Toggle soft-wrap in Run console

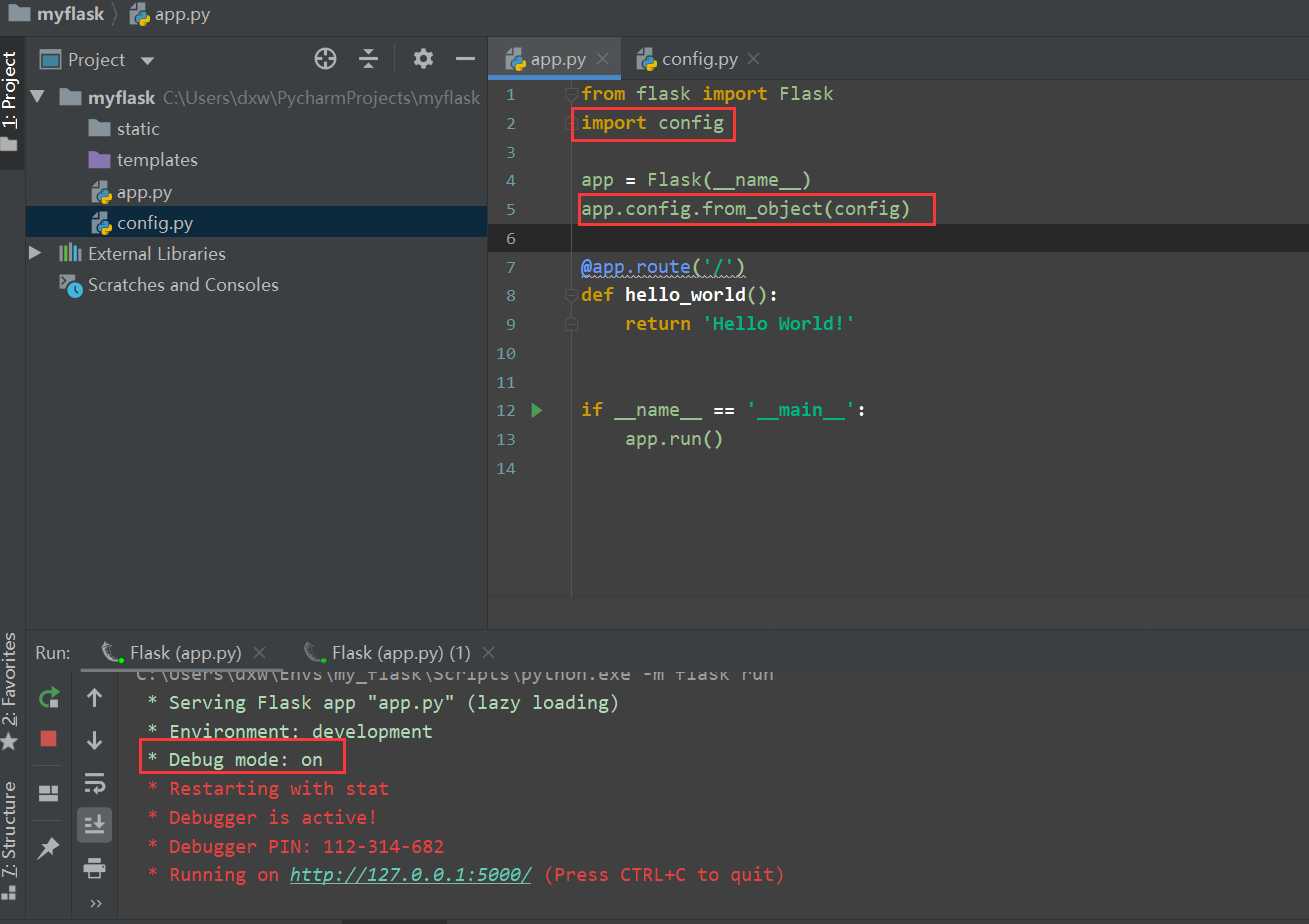tap(95, 782)
